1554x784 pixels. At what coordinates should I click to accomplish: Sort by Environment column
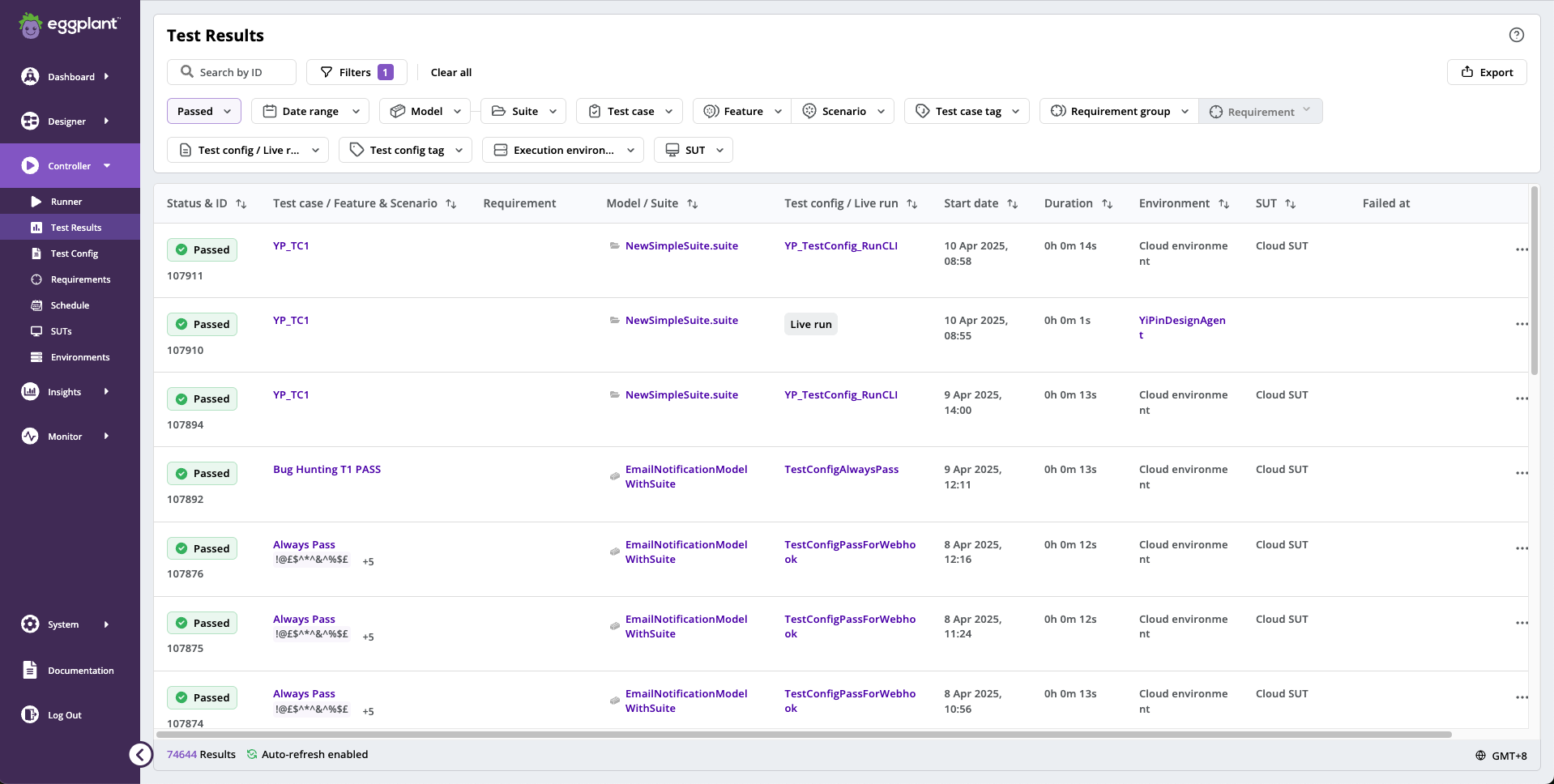1224,204
